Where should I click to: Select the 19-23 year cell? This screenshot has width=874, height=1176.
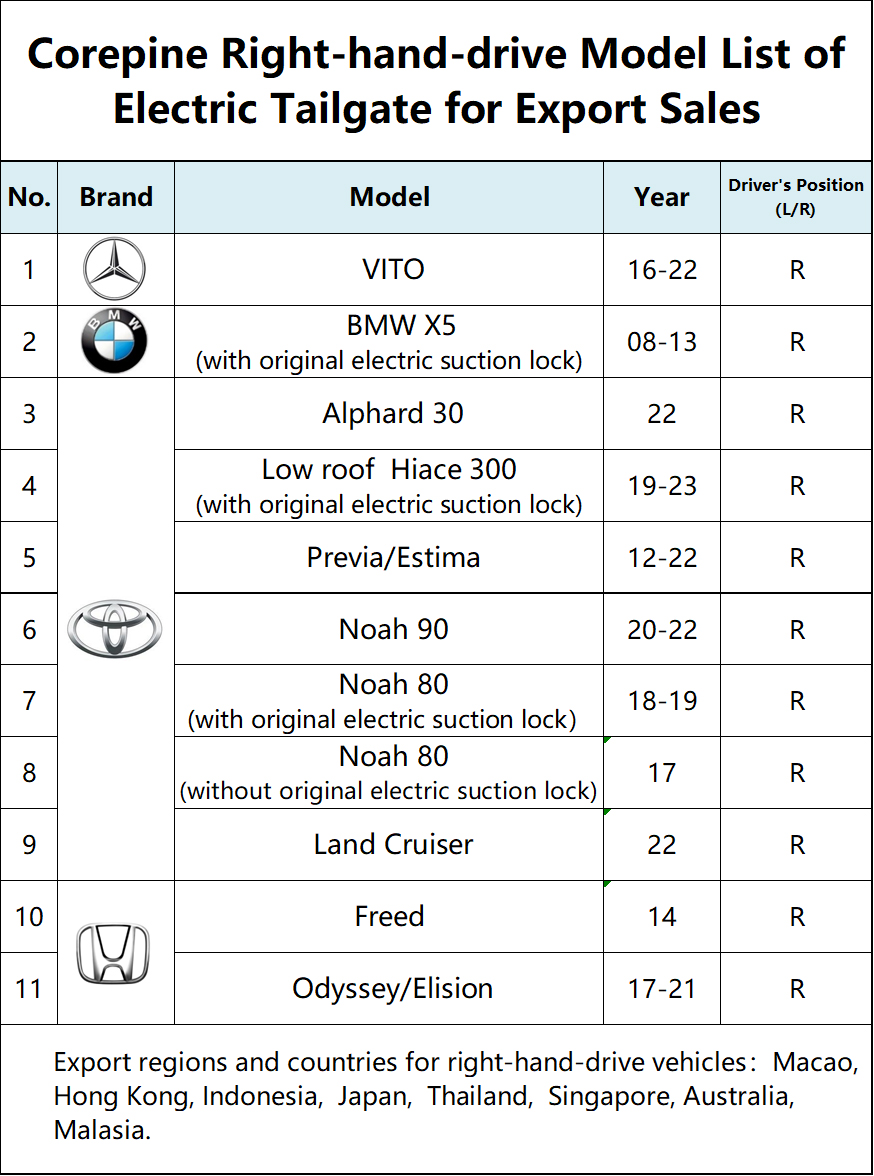(662, 486)
